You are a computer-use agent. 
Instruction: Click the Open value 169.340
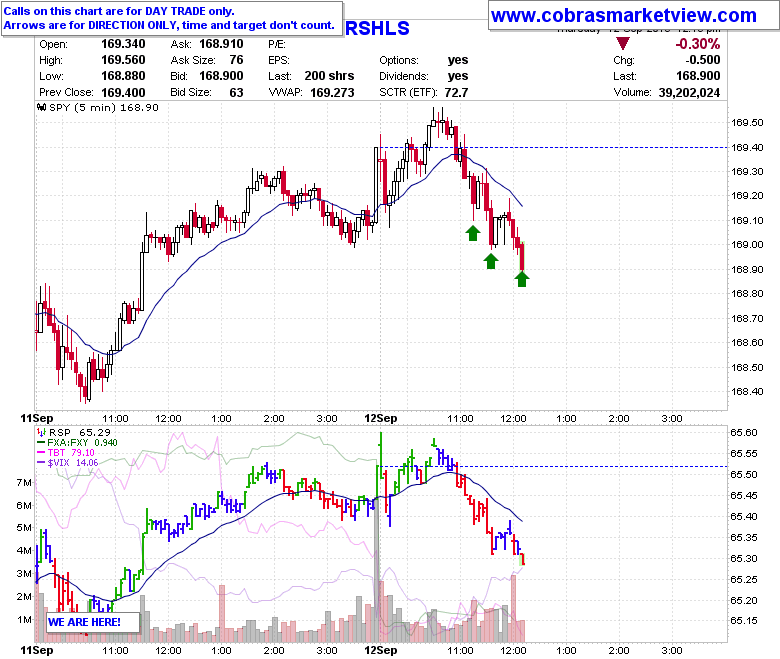click(123, 44)
